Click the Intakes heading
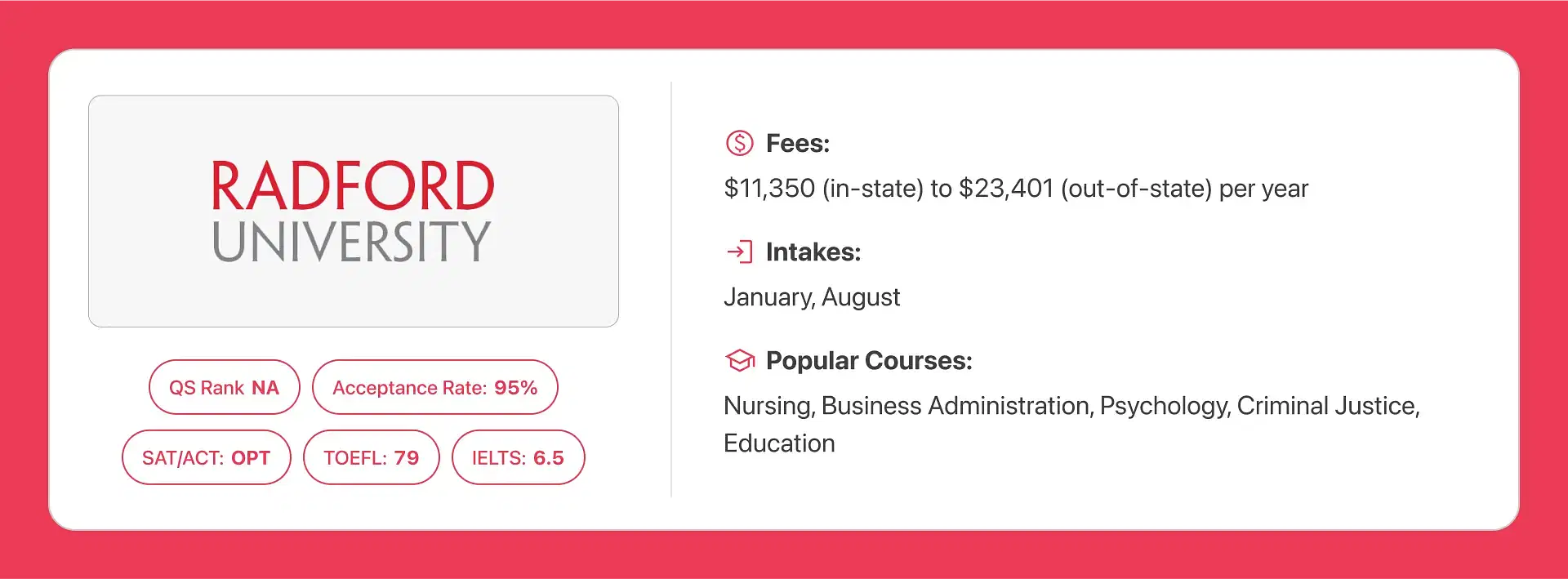This screenshot has width=1568, height=579. point(813,252)
